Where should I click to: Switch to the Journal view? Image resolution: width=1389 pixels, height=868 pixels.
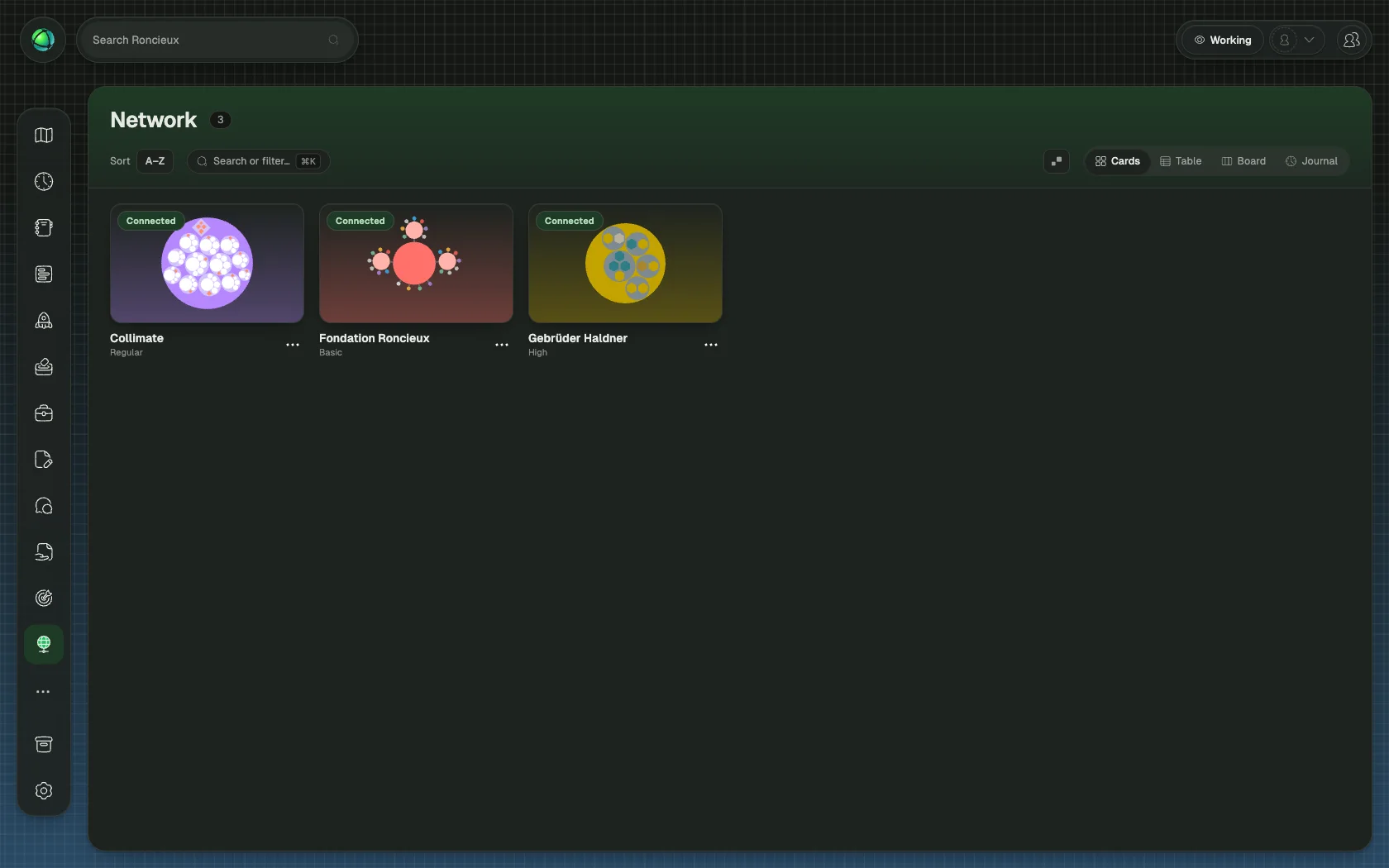(x=1311, y=161)
